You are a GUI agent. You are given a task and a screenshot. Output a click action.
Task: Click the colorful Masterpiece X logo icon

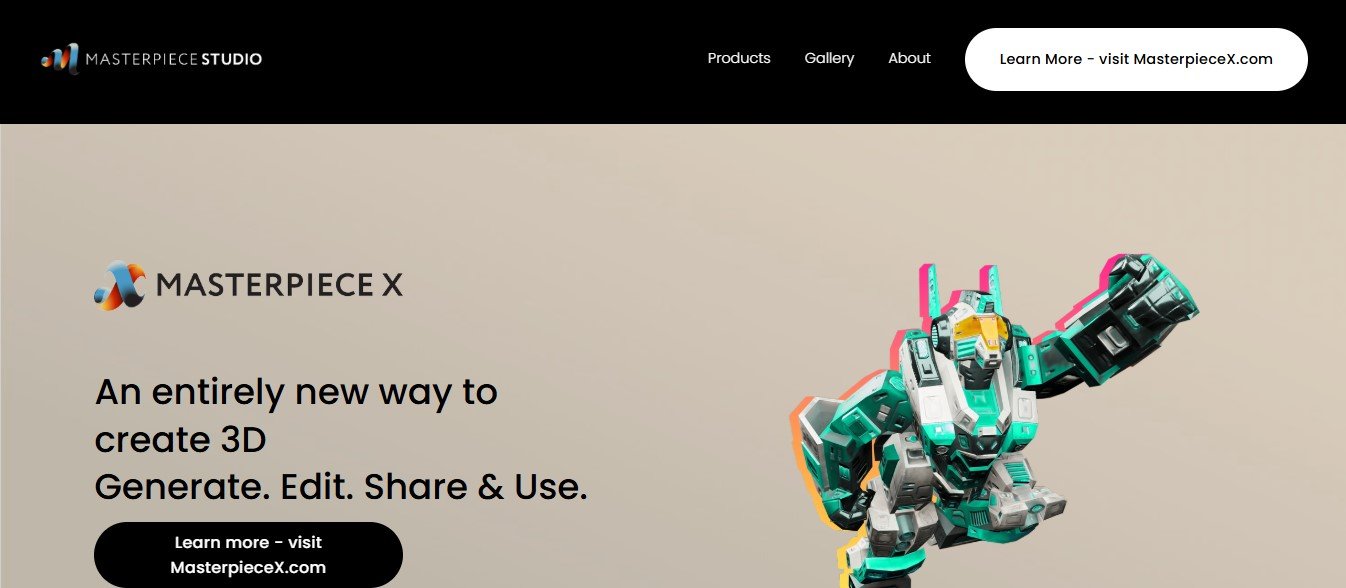coord(120,286)
